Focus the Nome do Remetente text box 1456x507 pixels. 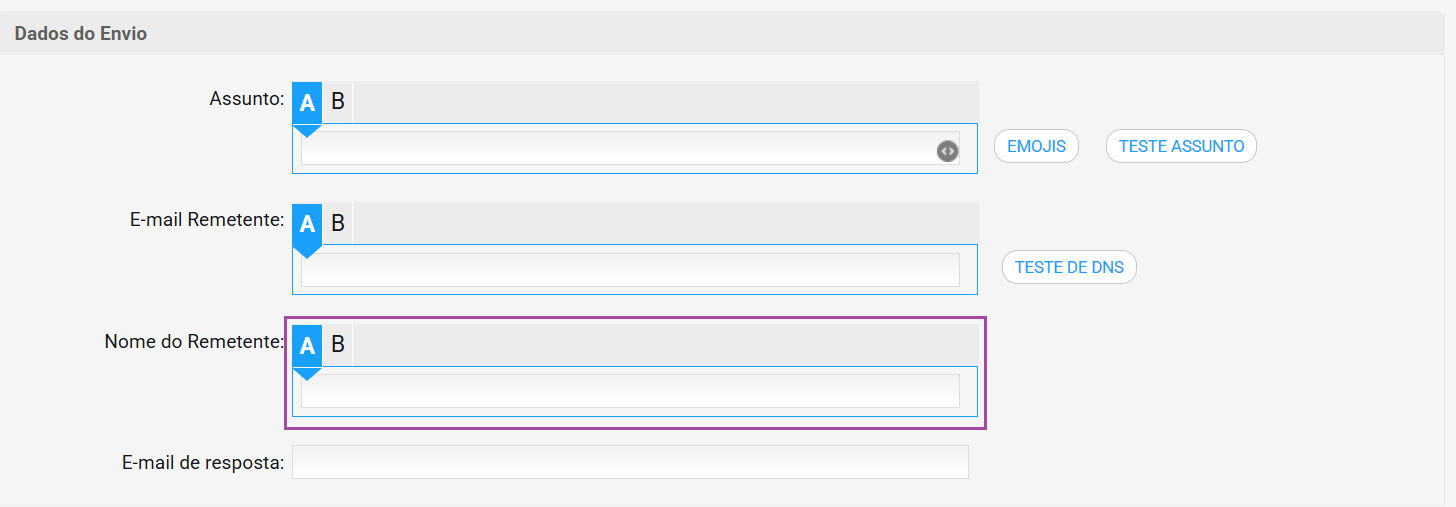coord(630,391)
